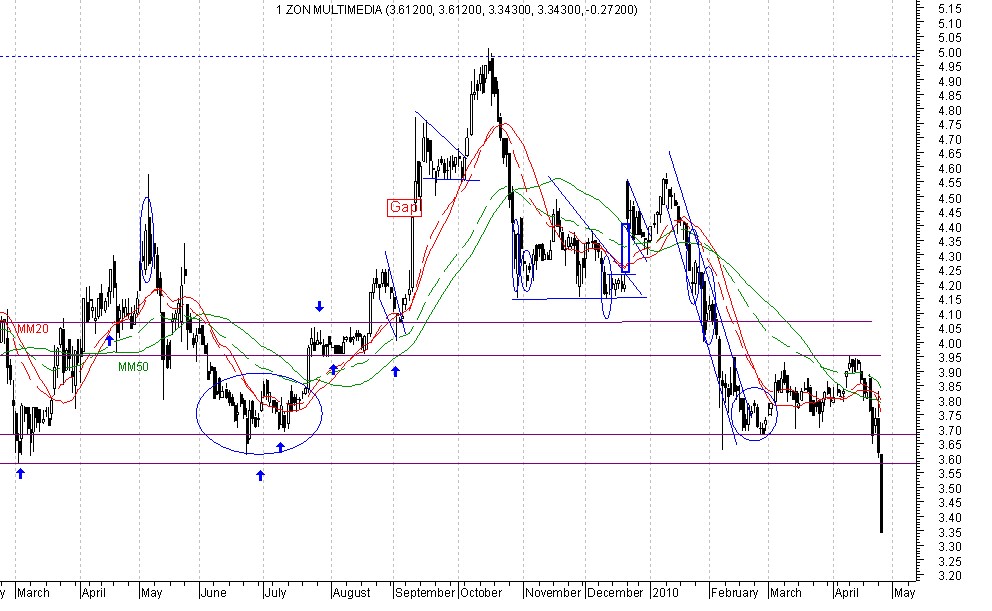Viewport: 992px width, 611px height.
Task: Select the 3.40 price axis label
Action: point(951,518)
